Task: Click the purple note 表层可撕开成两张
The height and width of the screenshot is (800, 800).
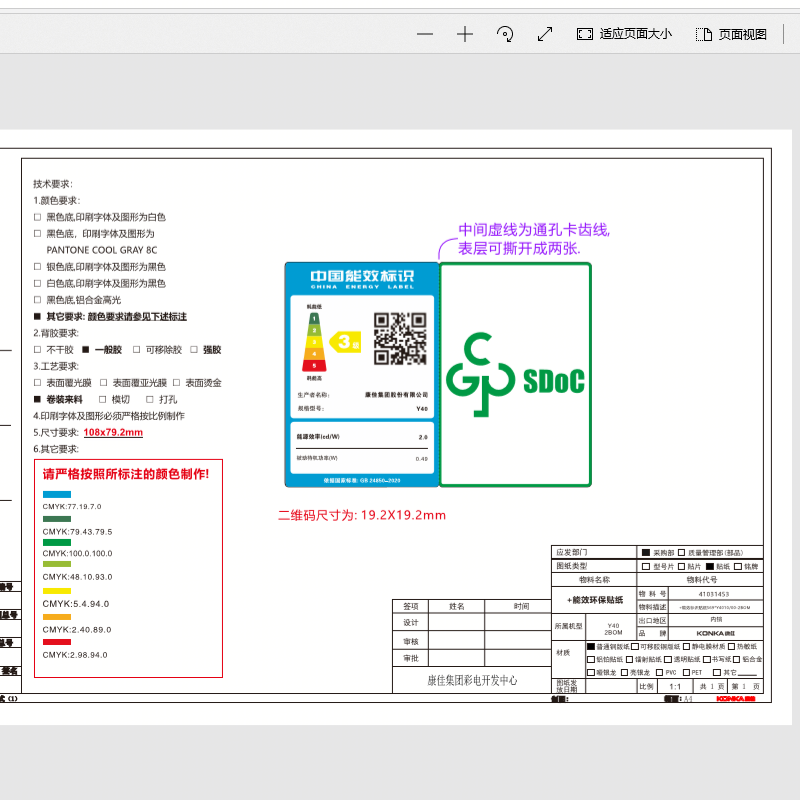Action: (519, 248)
